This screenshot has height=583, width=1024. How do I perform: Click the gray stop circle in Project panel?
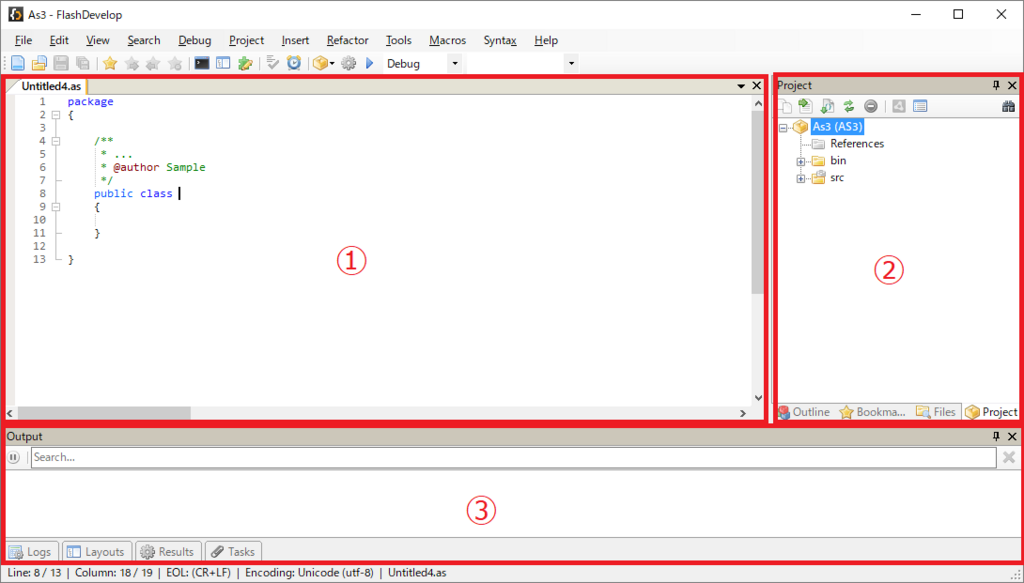click(x=871, y=106)
